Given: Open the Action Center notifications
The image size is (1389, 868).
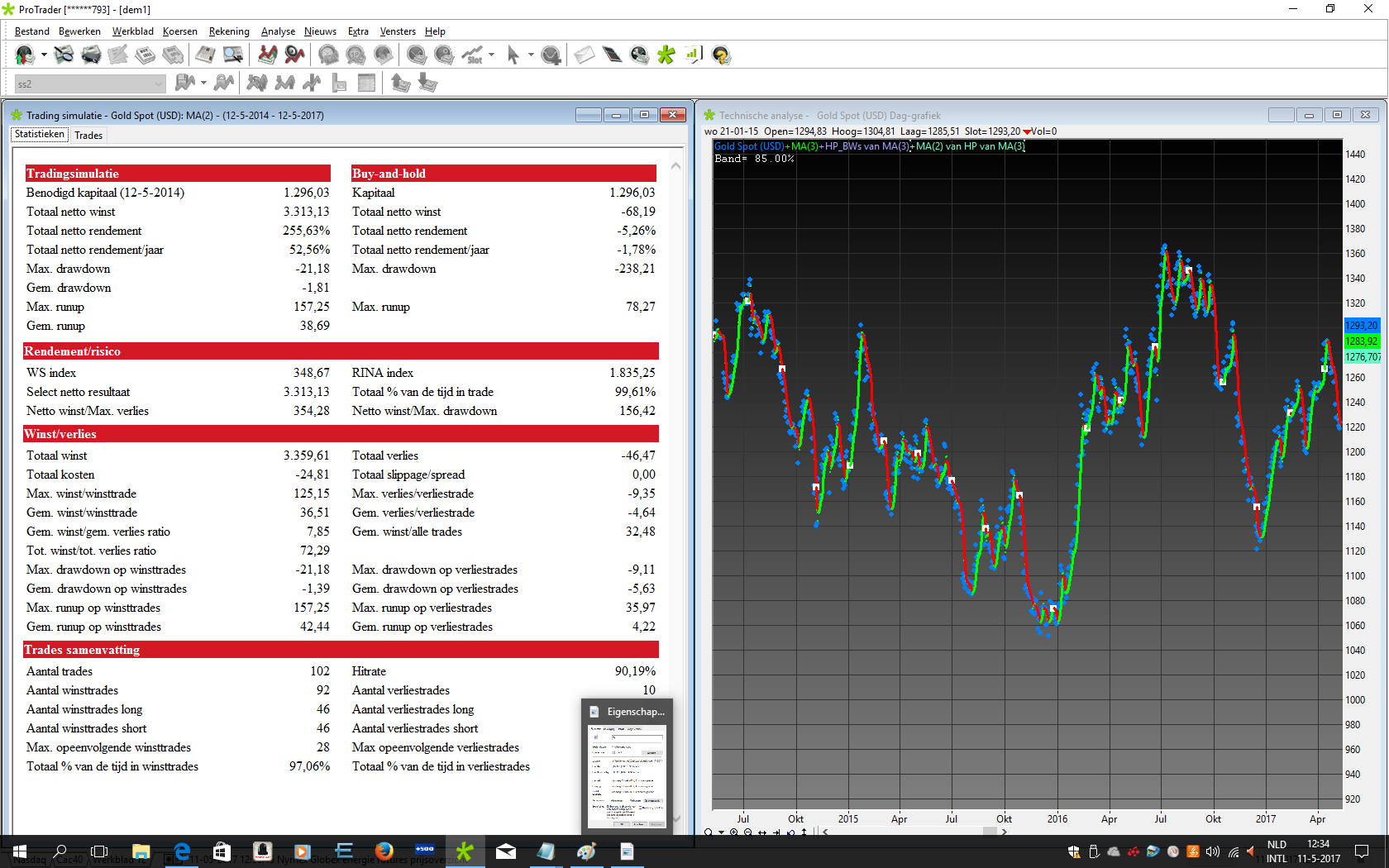Looking at the screenshot, I should 1362,851.
